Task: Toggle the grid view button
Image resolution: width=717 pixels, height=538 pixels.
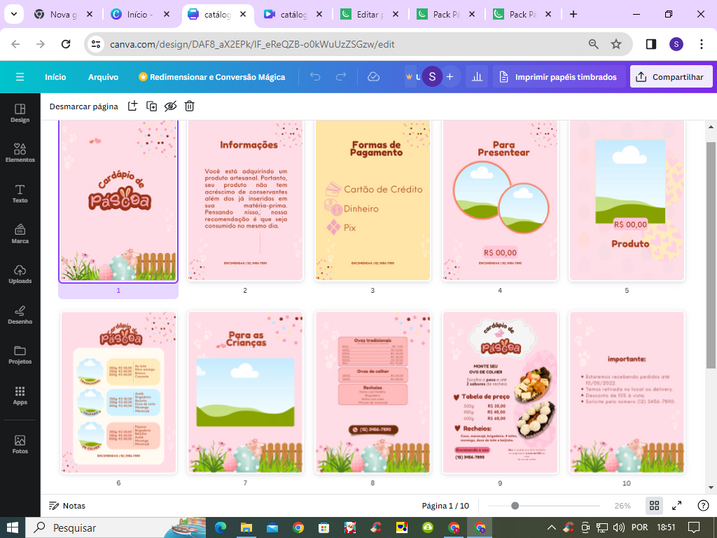Action: (x=654, y=506)
